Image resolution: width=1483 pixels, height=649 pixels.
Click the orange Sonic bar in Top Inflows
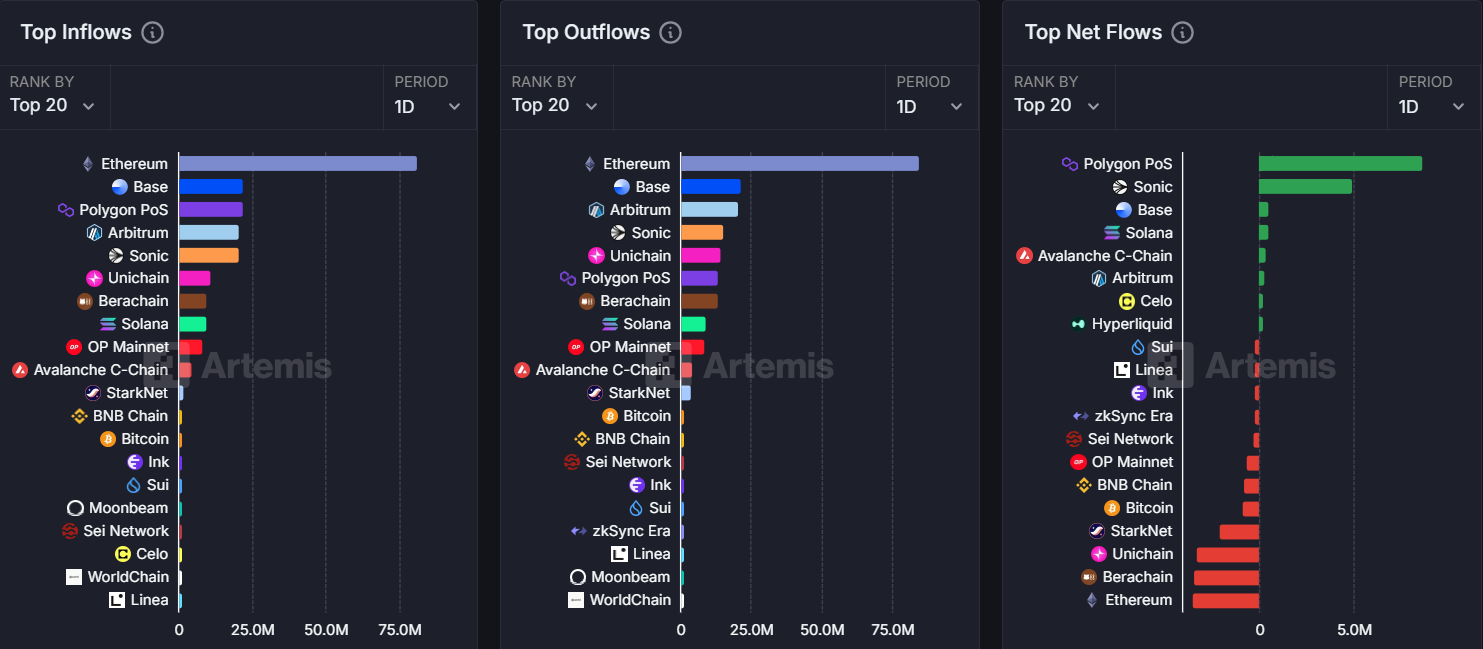tap(209, 256)
